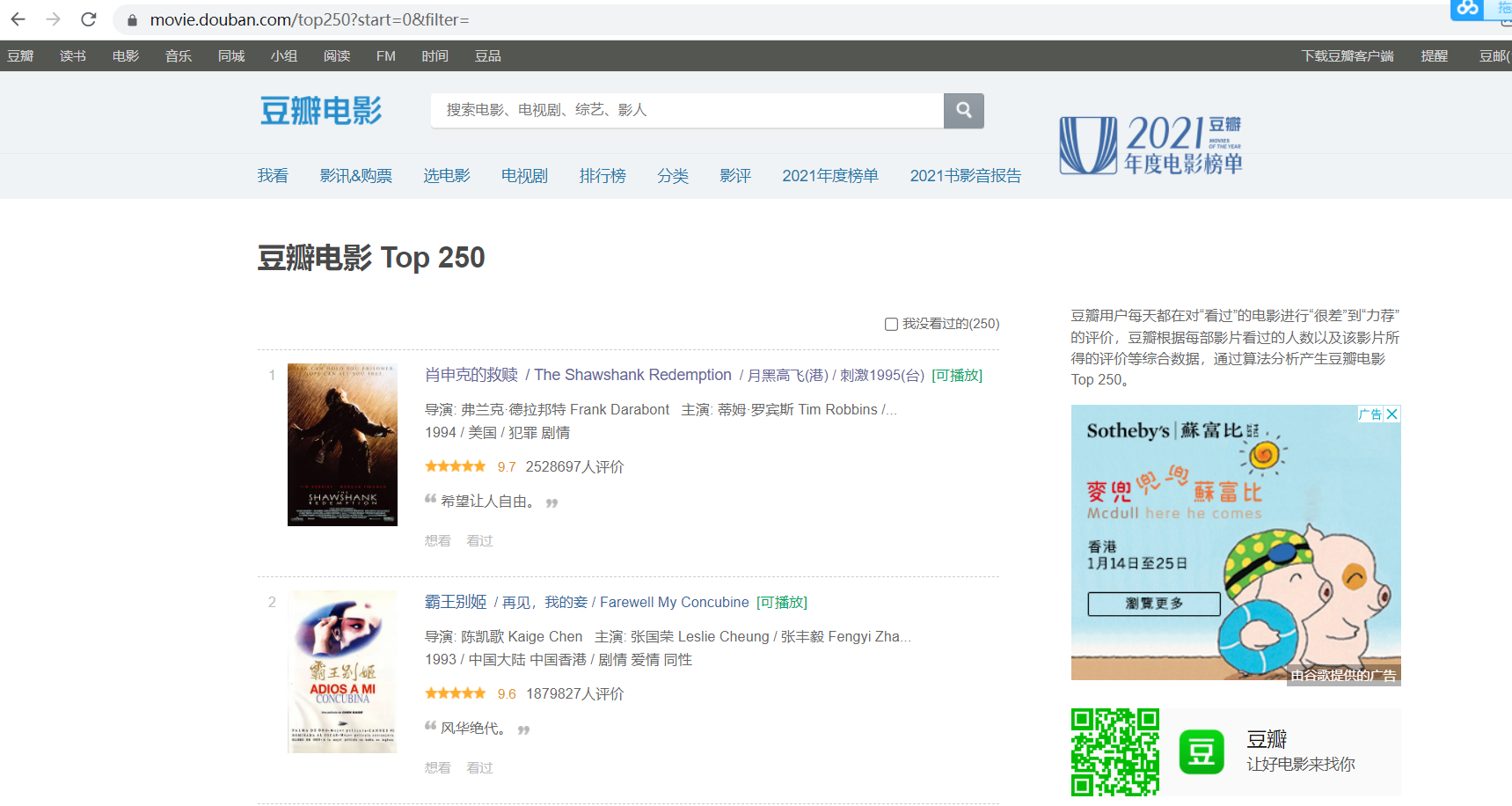Go to 影评 tab
This screenshot has width=1512, height=806.
coord(735,176)
